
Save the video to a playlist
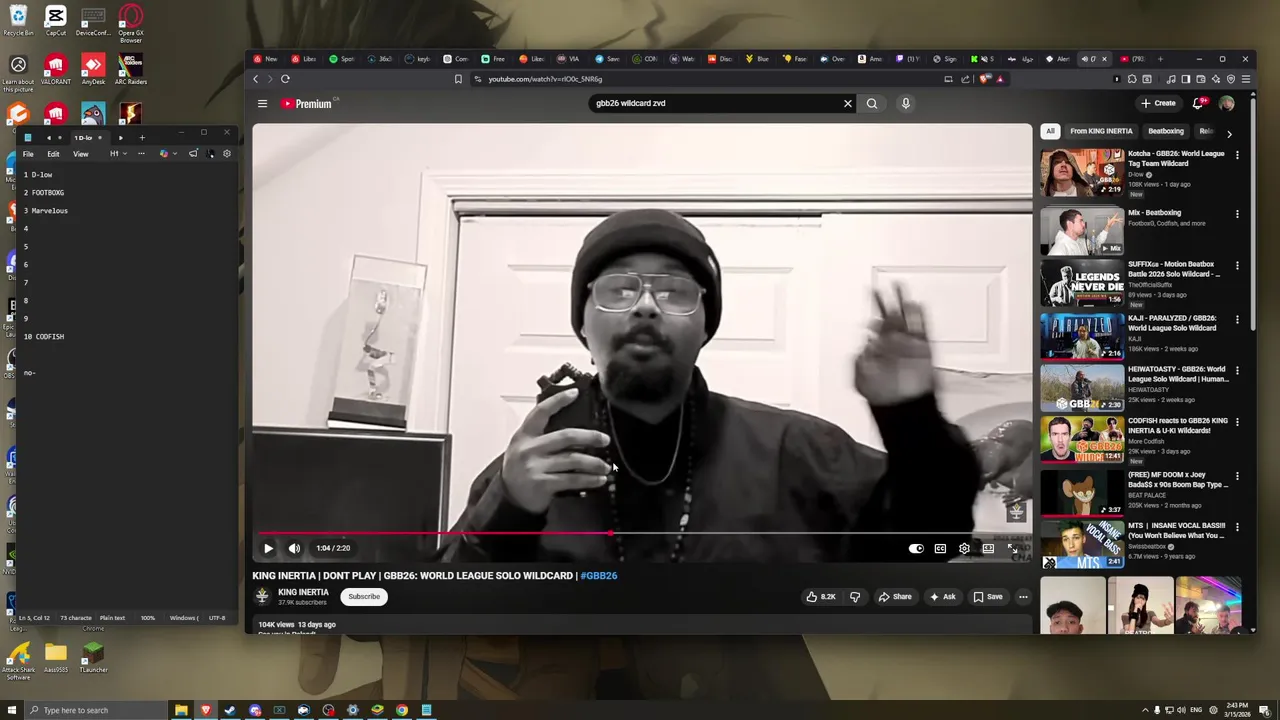pyautogui.click(x=988, y=597)
